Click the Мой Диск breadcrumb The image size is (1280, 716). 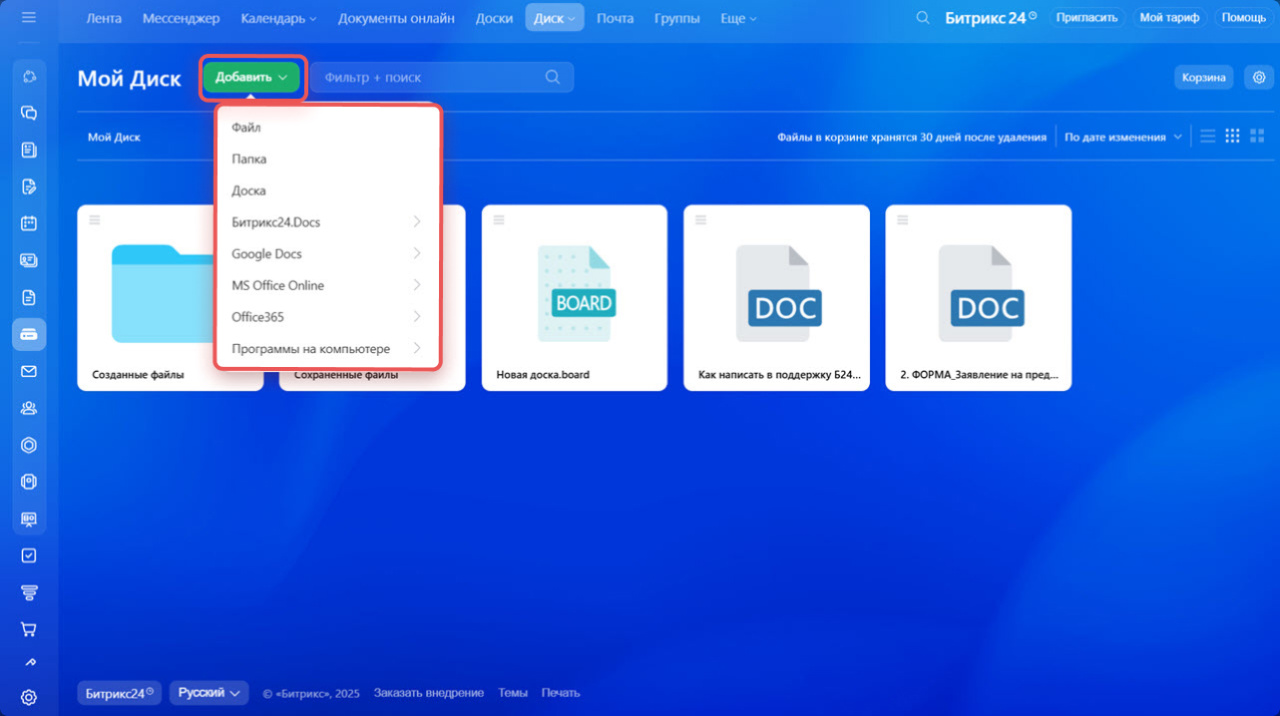114,137
